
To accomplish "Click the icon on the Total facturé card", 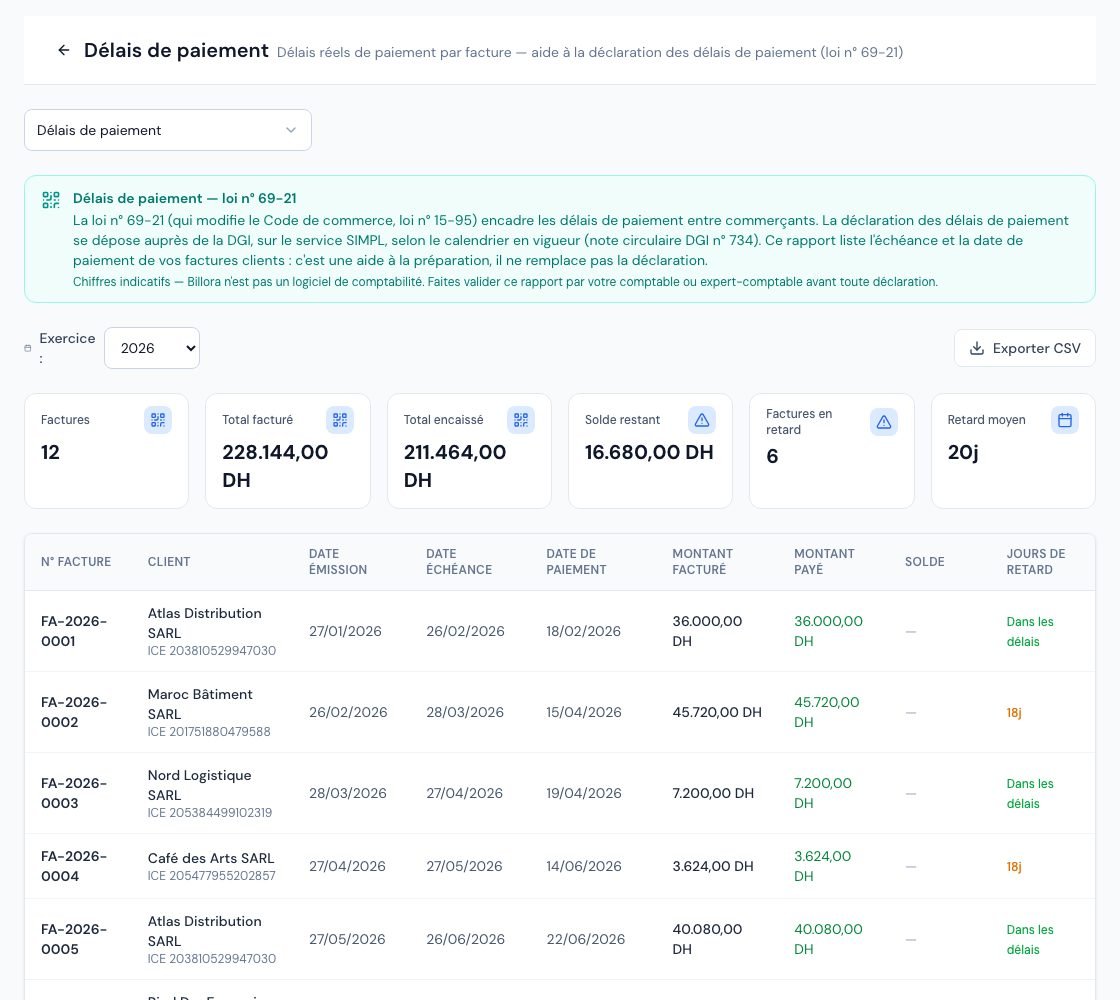I will coord(340,420).
